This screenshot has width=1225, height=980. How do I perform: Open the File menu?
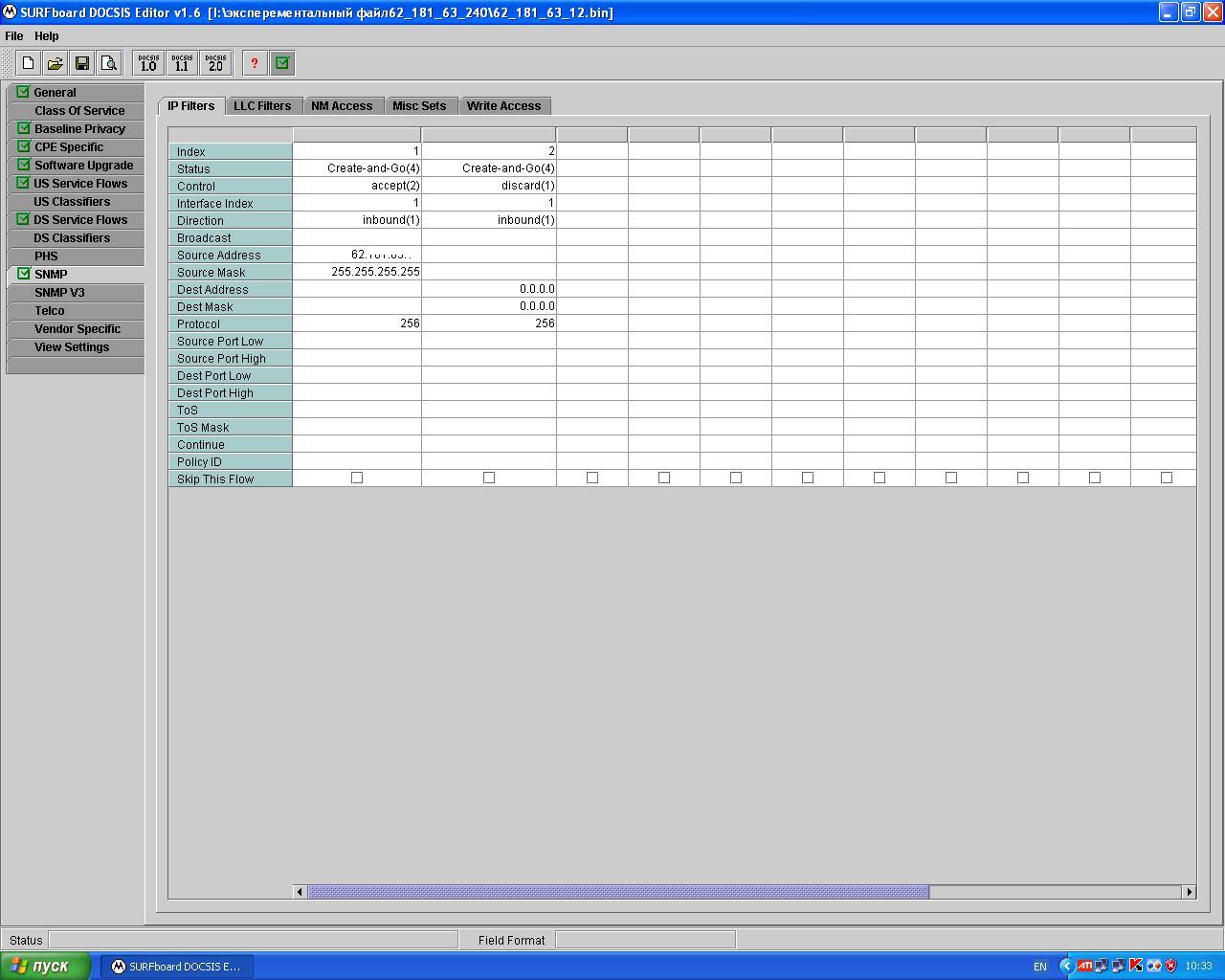pos(14,35)
